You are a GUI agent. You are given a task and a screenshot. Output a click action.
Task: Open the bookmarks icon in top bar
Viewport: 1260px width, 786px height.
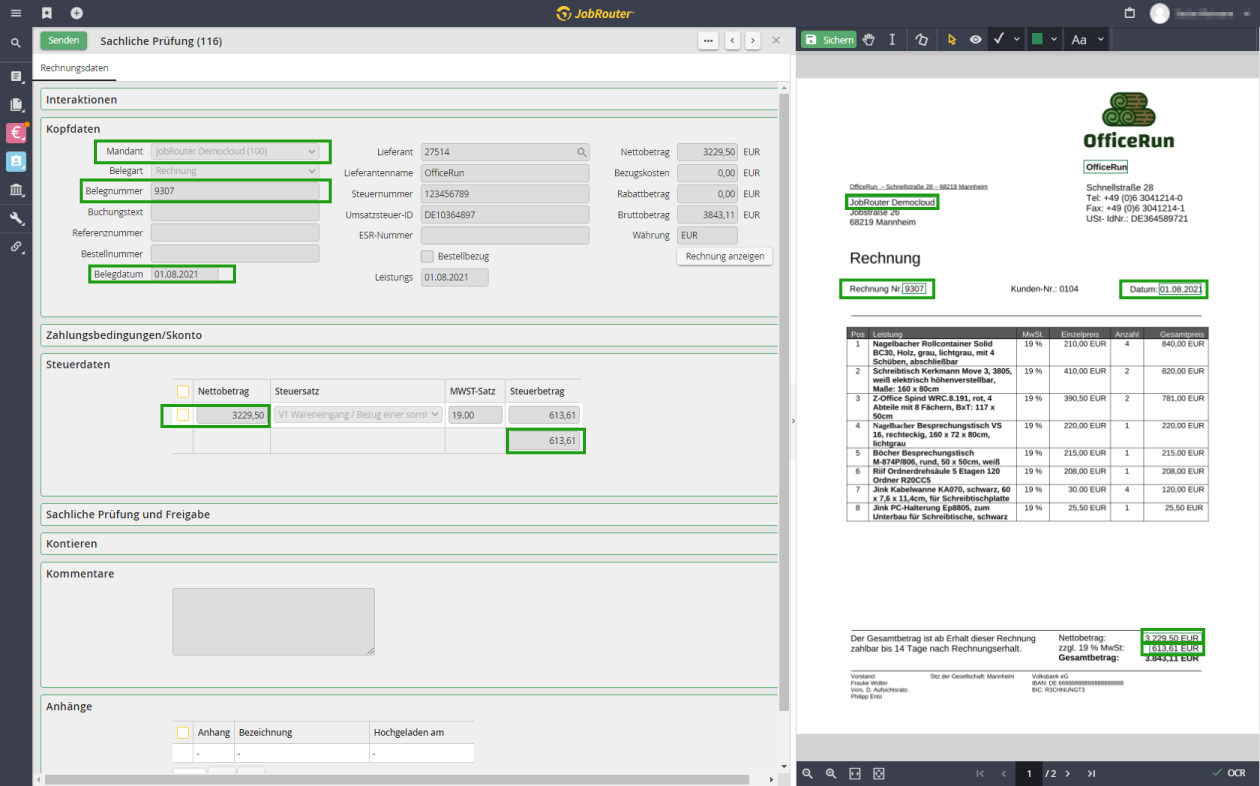(x=47, y=13)
